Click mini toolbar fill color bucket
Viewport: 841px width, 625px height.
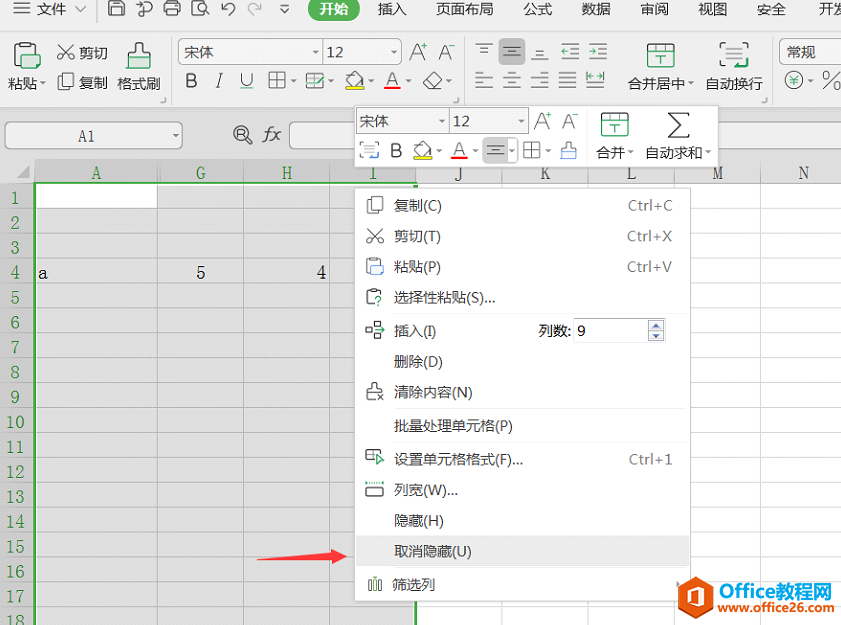tap(423, 151)
